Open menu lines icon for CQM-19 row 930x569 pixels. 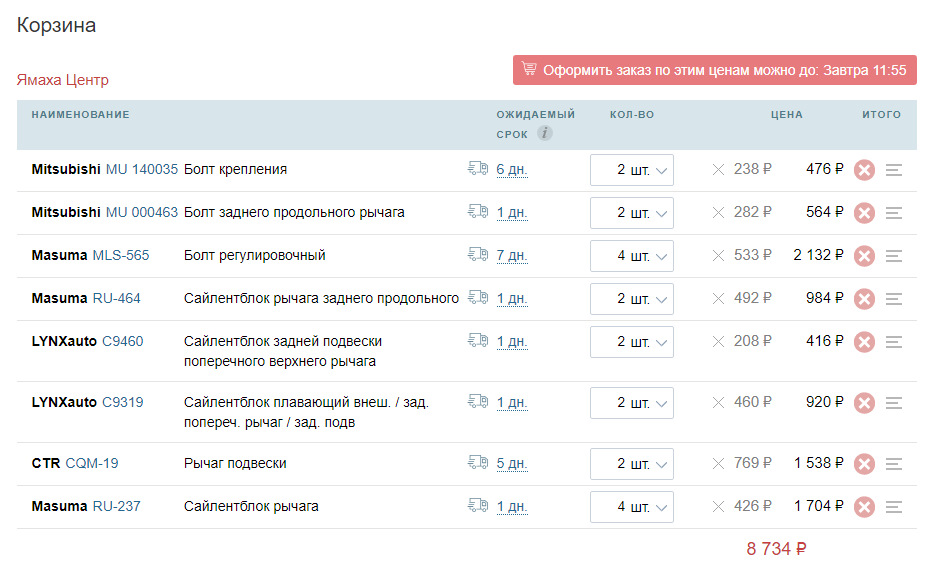point(894,464)
